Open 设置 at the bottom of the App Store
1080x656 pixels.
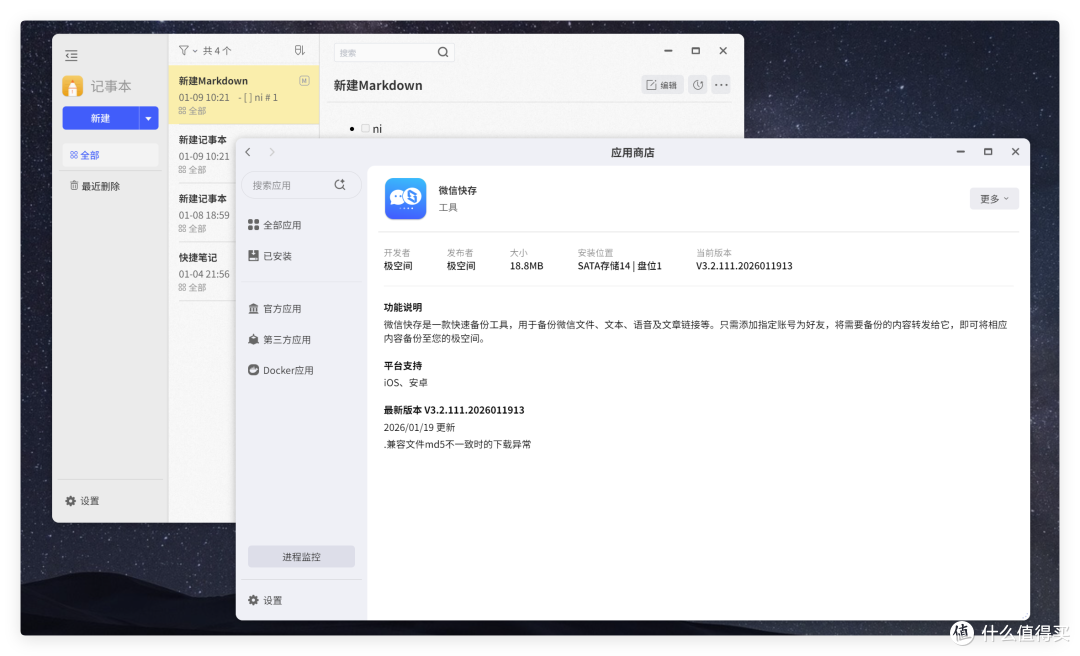(x=265, y=600)
